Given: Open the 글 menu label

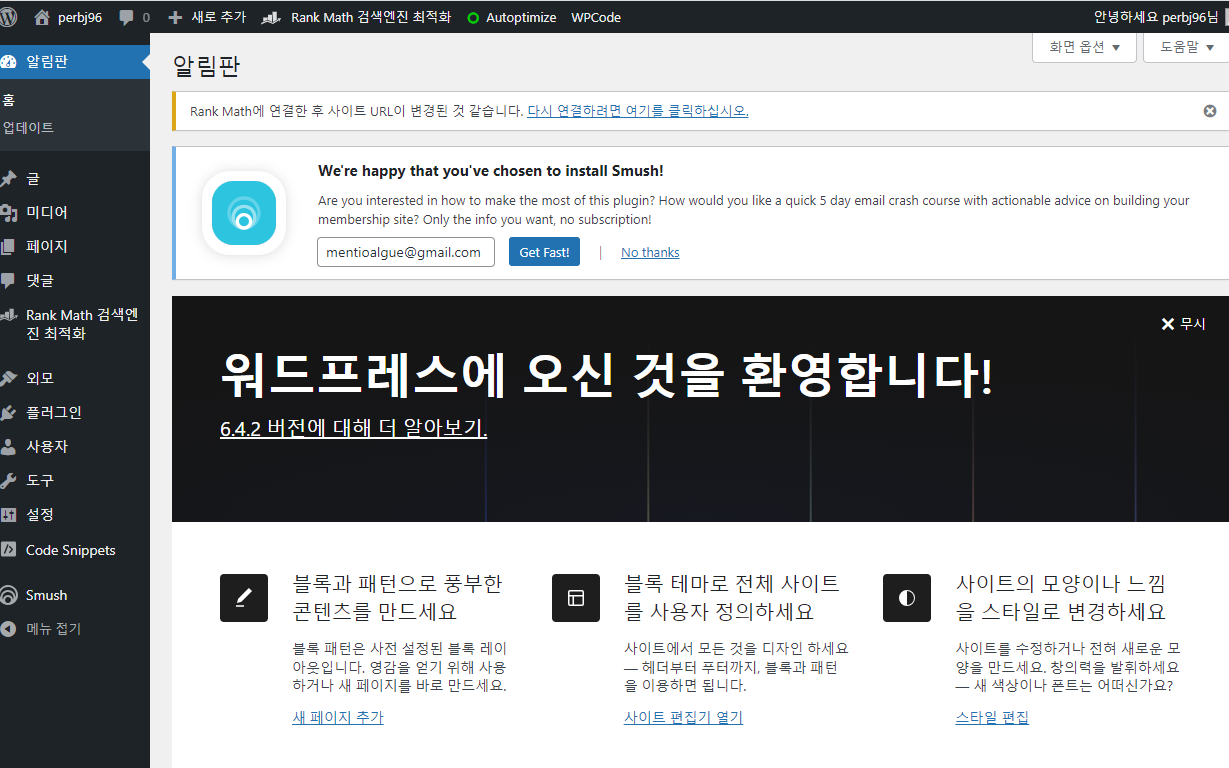Looking at the screenshot, I should 33,179.
